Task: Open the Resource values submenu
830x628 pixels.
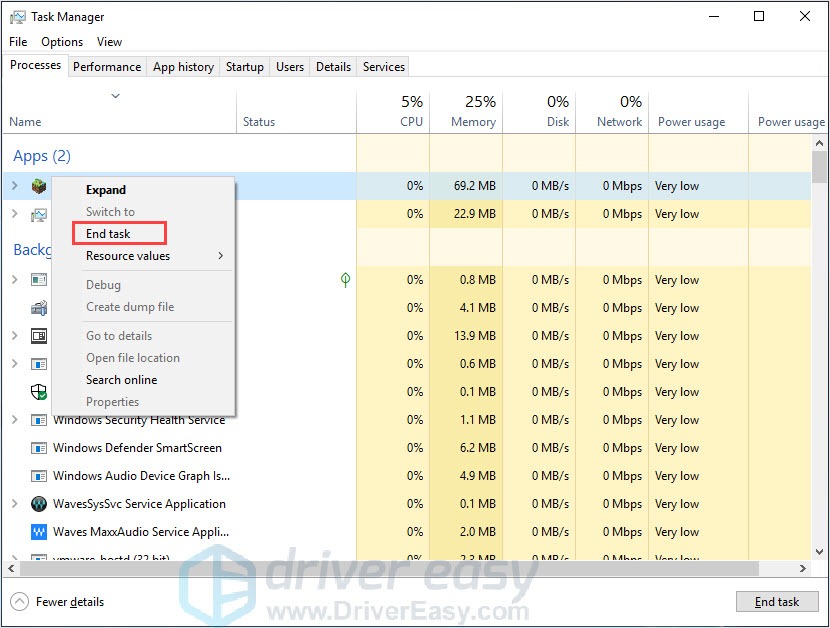Action: click(154, 256)
